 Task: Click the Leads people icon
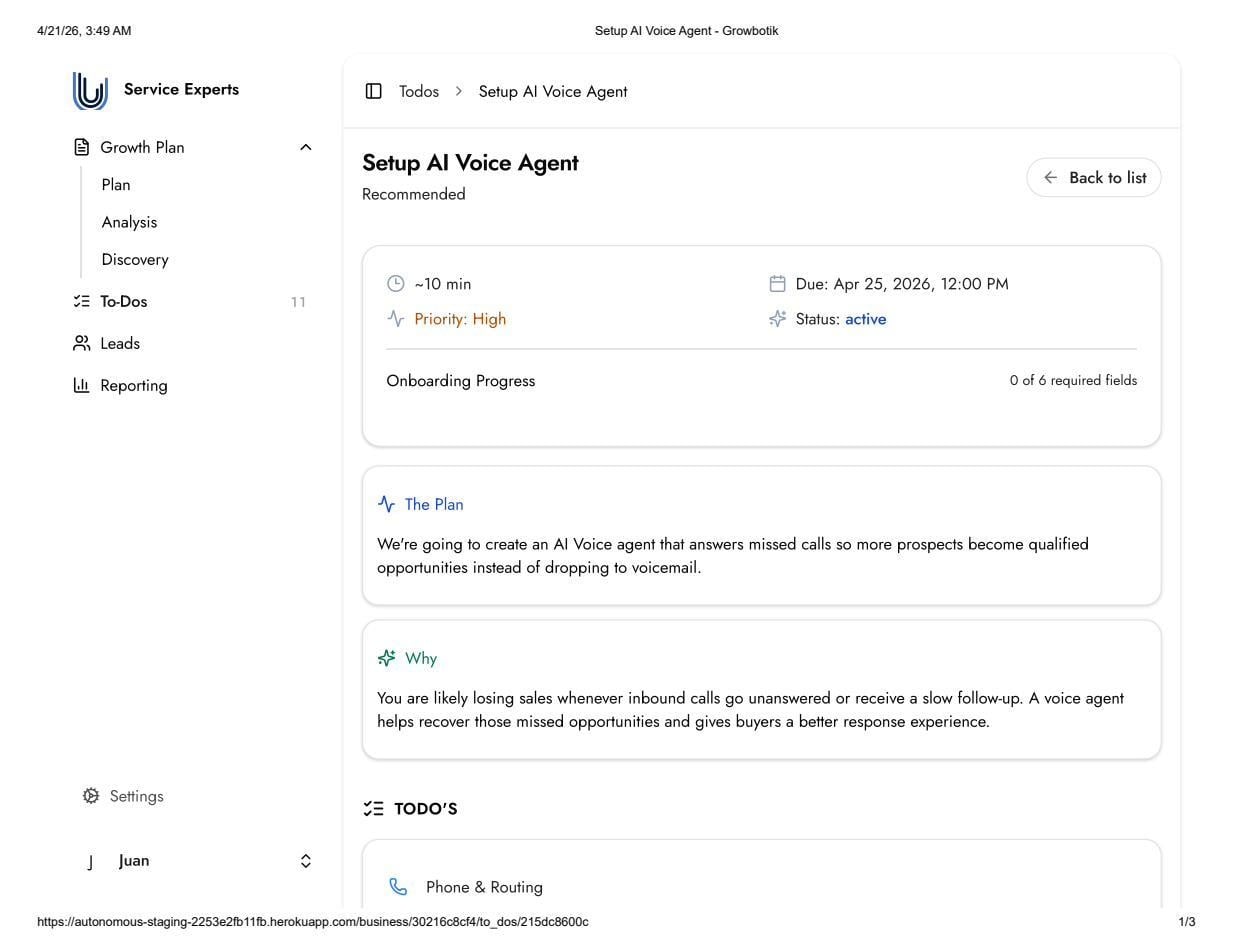81,343
